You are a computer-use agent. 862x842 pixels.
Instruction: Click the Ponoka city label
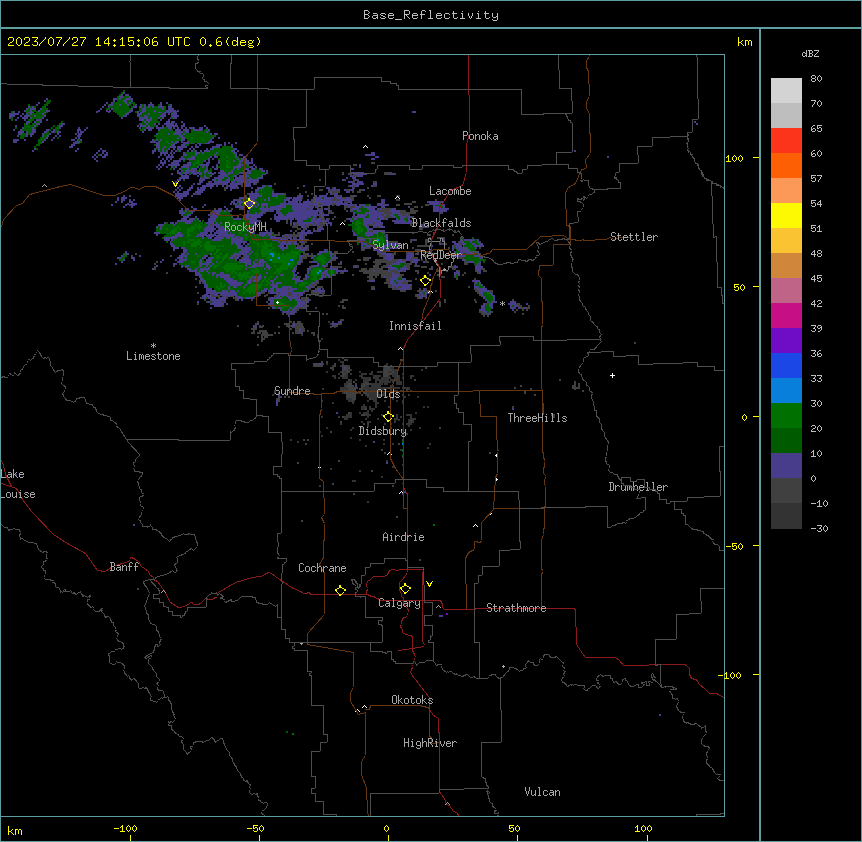[480, 136]
